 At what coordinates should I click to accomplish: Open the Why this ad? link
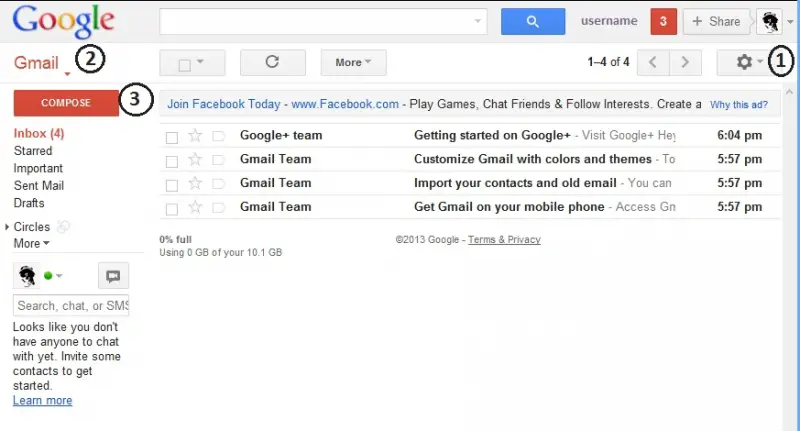(x=739, y=105)
